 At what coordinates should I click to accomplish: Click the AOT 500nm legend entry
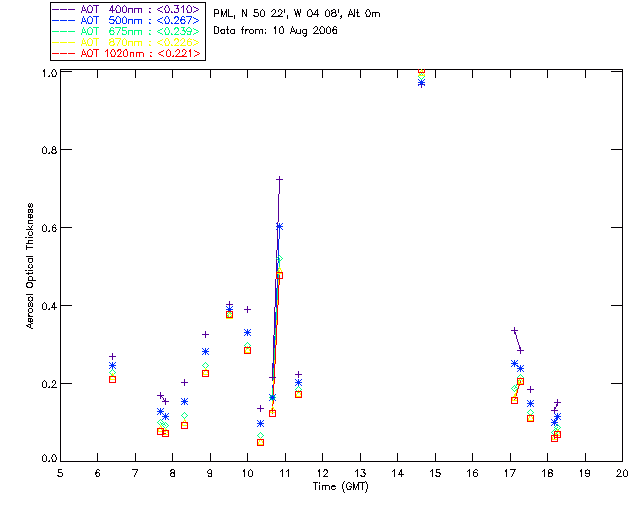point(127,20)
